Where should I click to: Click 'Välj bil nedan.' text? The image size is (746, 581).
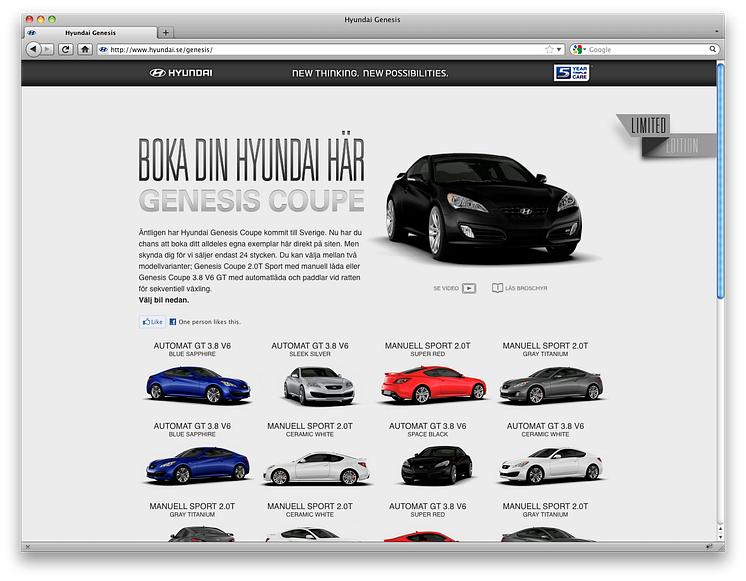click(164, 300)
